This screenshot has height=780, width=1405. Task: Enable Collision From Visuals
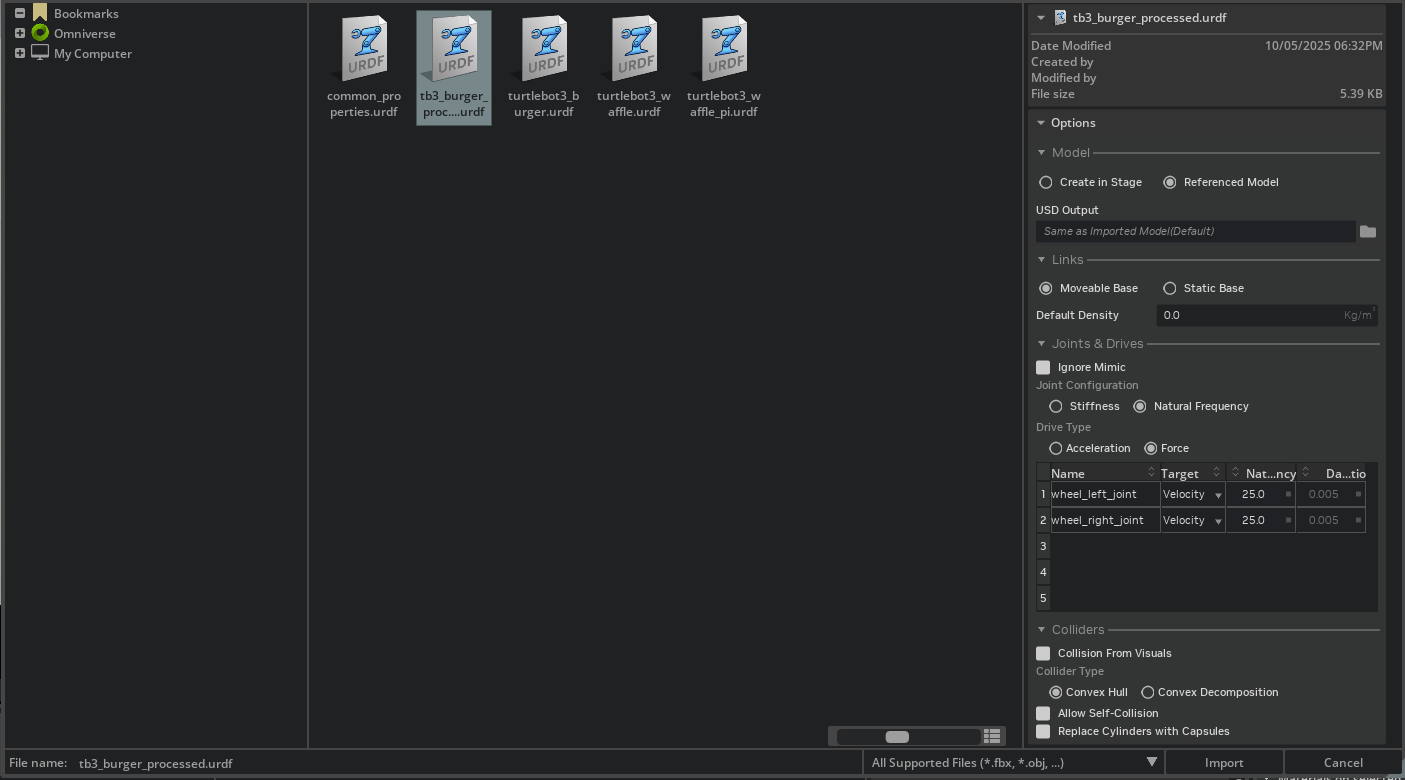pyautogui.click(x=1043, y=653)
